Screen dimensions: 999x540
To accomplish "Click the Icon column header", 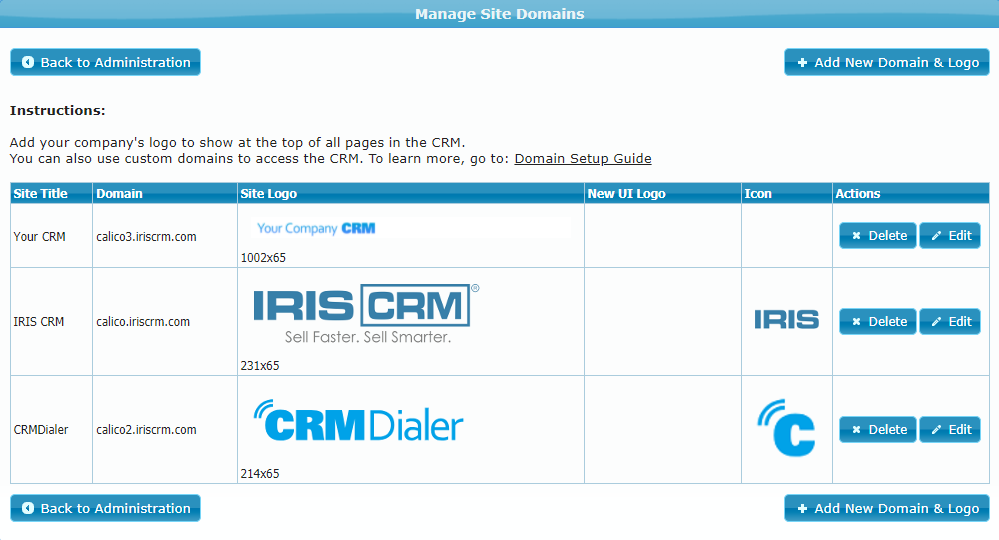I will 787,194.
